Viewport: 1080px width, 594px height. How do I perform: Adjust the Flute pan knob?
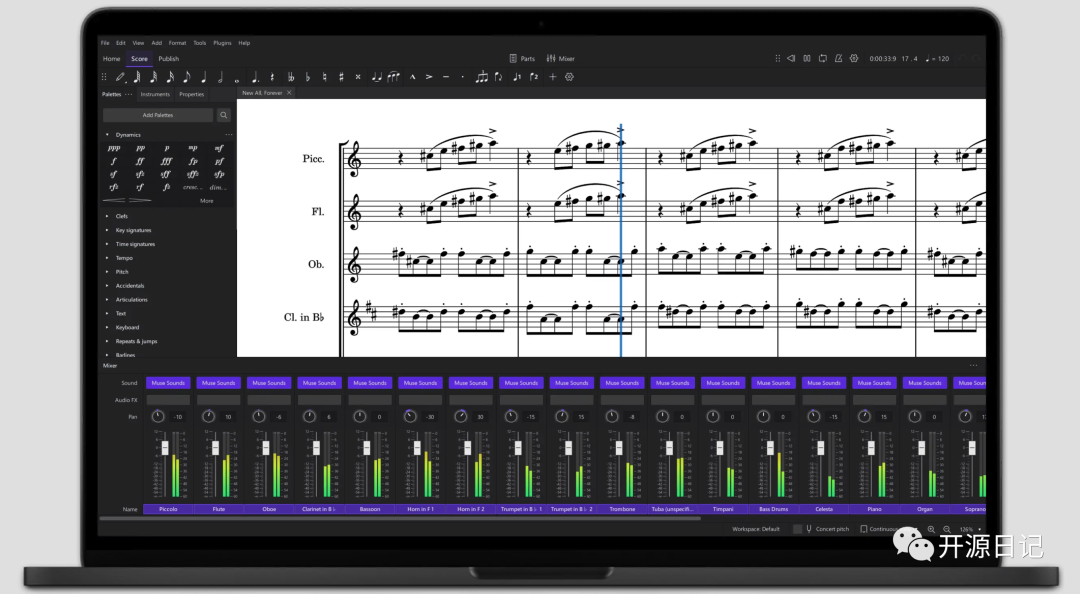click(x=208, y=416)
